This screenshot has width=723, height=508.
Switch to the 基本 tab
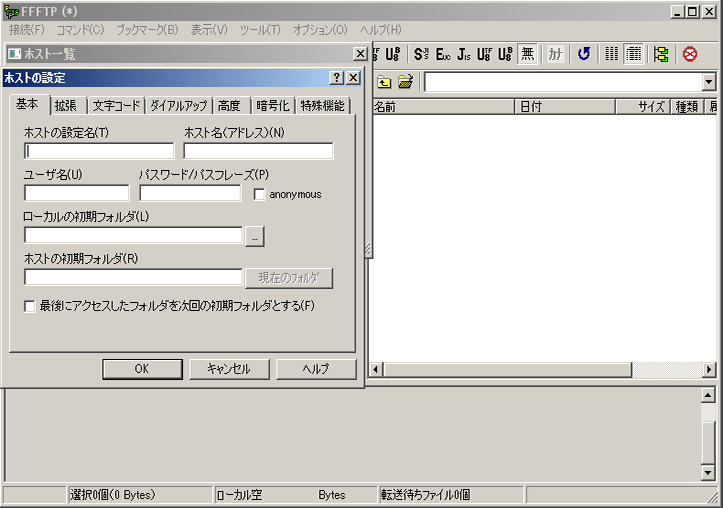pos(28,104)
